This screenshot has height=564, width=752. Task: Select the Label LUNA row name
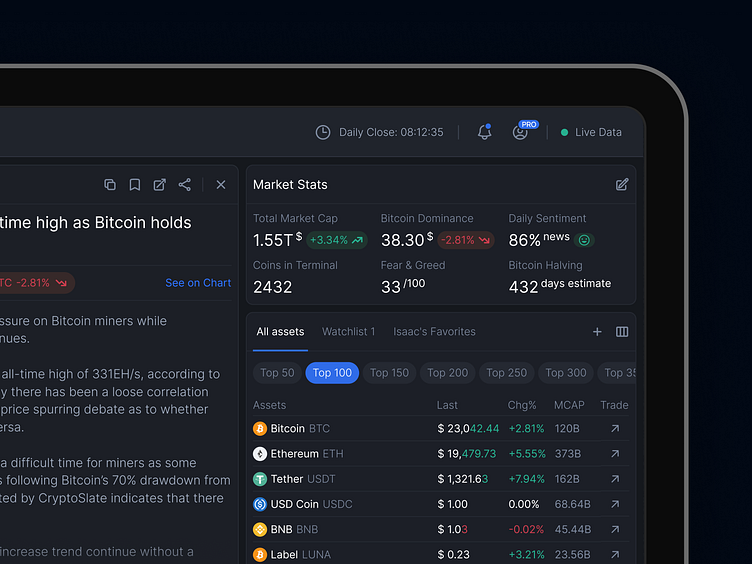point(301,554)
